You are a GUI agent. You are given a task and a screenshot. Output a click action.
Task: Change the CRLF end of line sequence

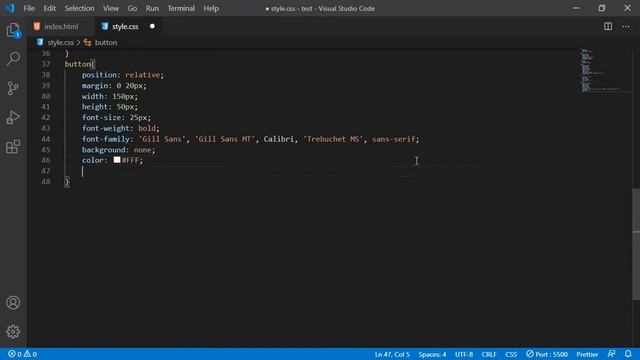[x=489, y=354]
